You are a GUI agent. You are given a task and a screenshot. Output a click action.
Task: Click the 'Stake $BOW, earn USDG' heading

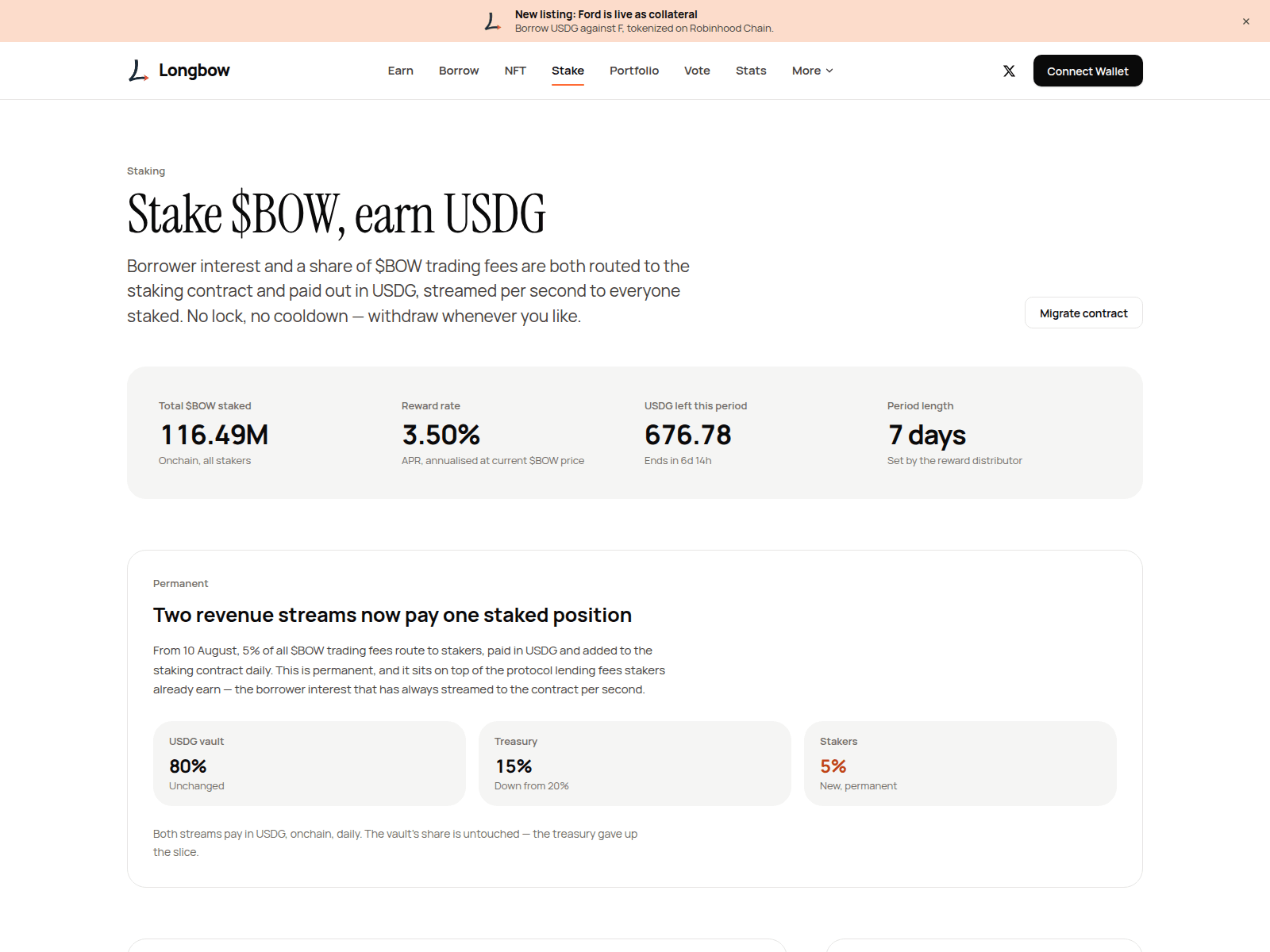point(337,214)
